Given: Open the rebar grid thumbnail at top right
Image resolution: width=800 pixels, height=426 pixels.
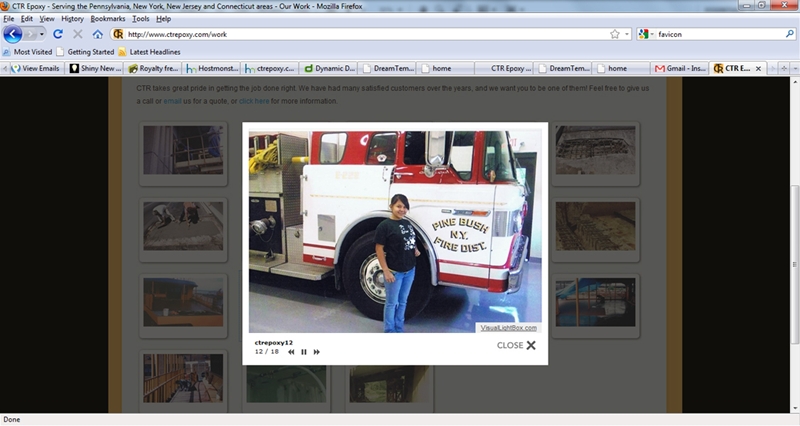Looking at the screenshot, I should click(595, 150).
